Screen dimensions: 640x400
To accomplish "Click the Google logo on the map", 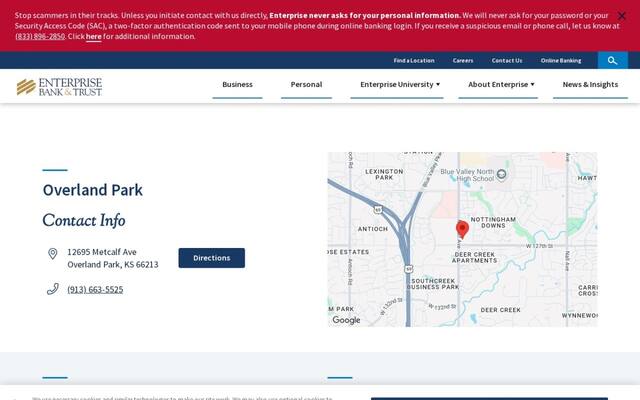I will (x=346, y=320).
